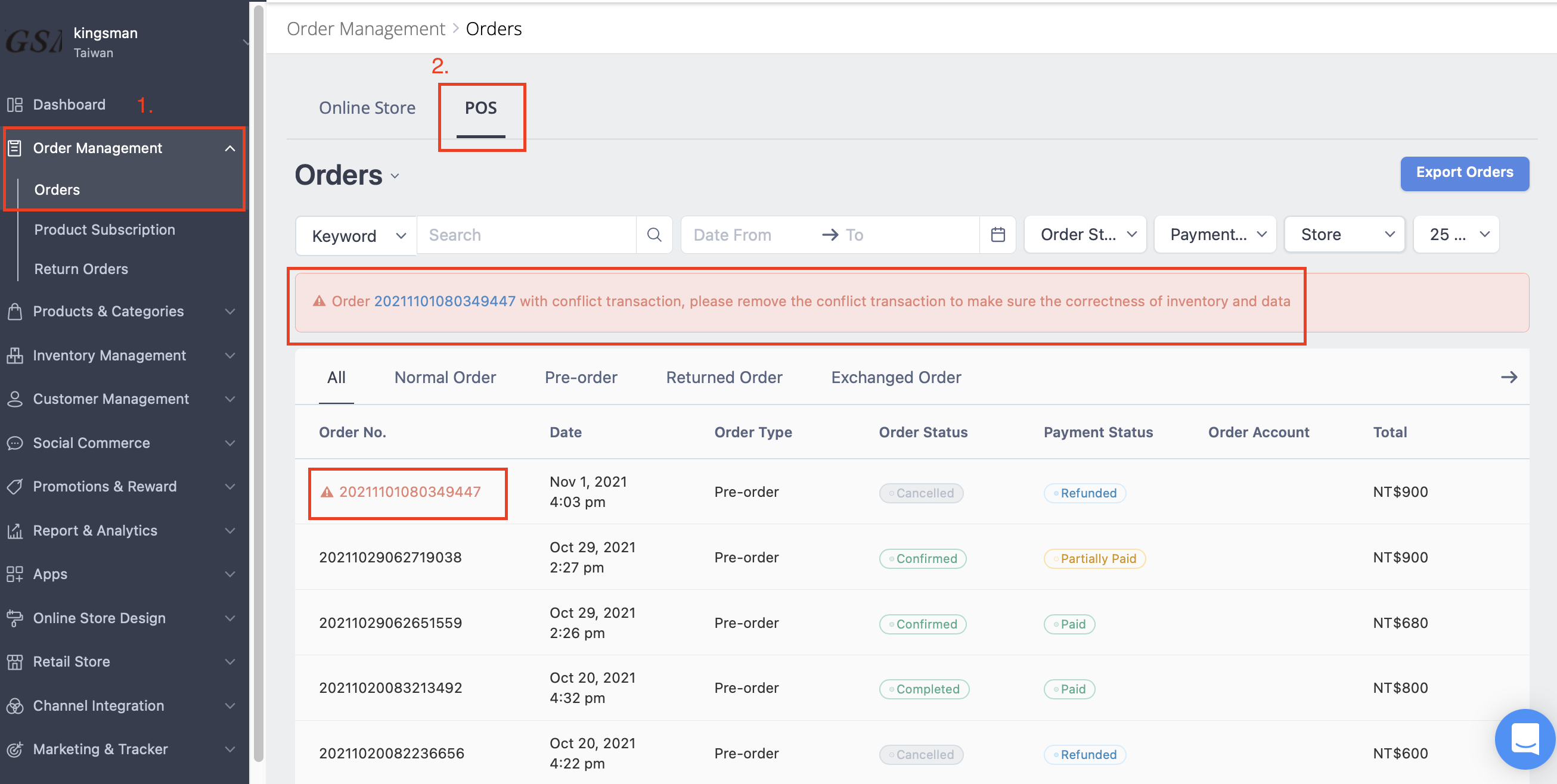Click the Marketing & Tracker target icon

(14, 749)
